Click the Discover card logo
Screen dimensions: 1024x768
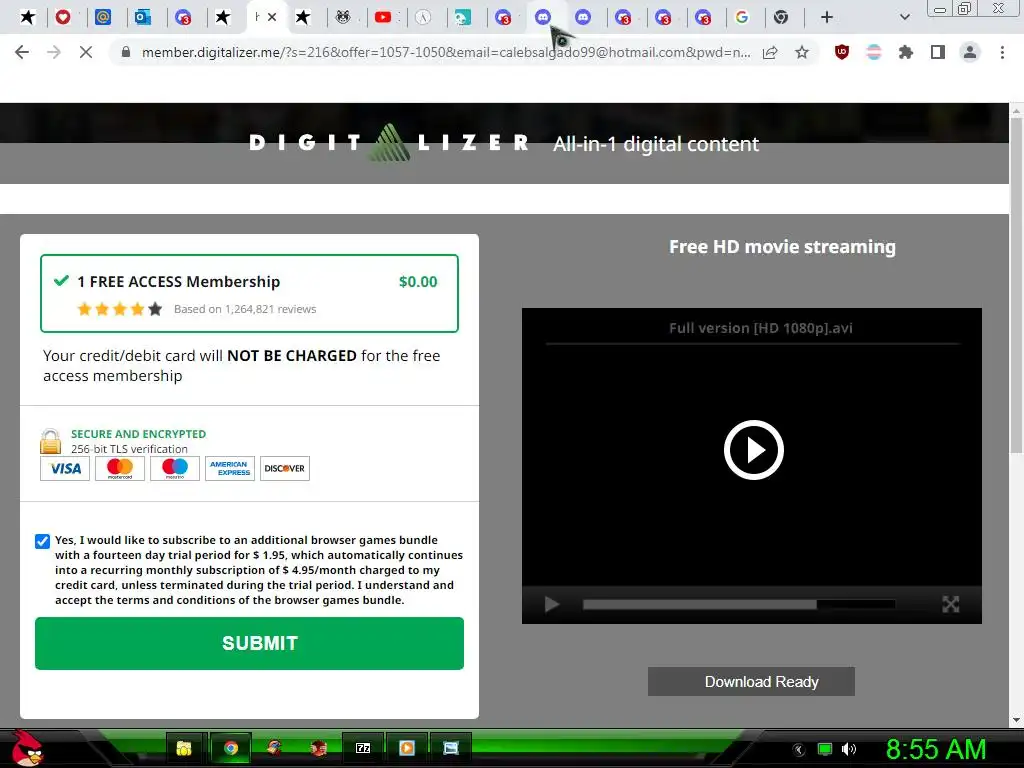[285, 468]
